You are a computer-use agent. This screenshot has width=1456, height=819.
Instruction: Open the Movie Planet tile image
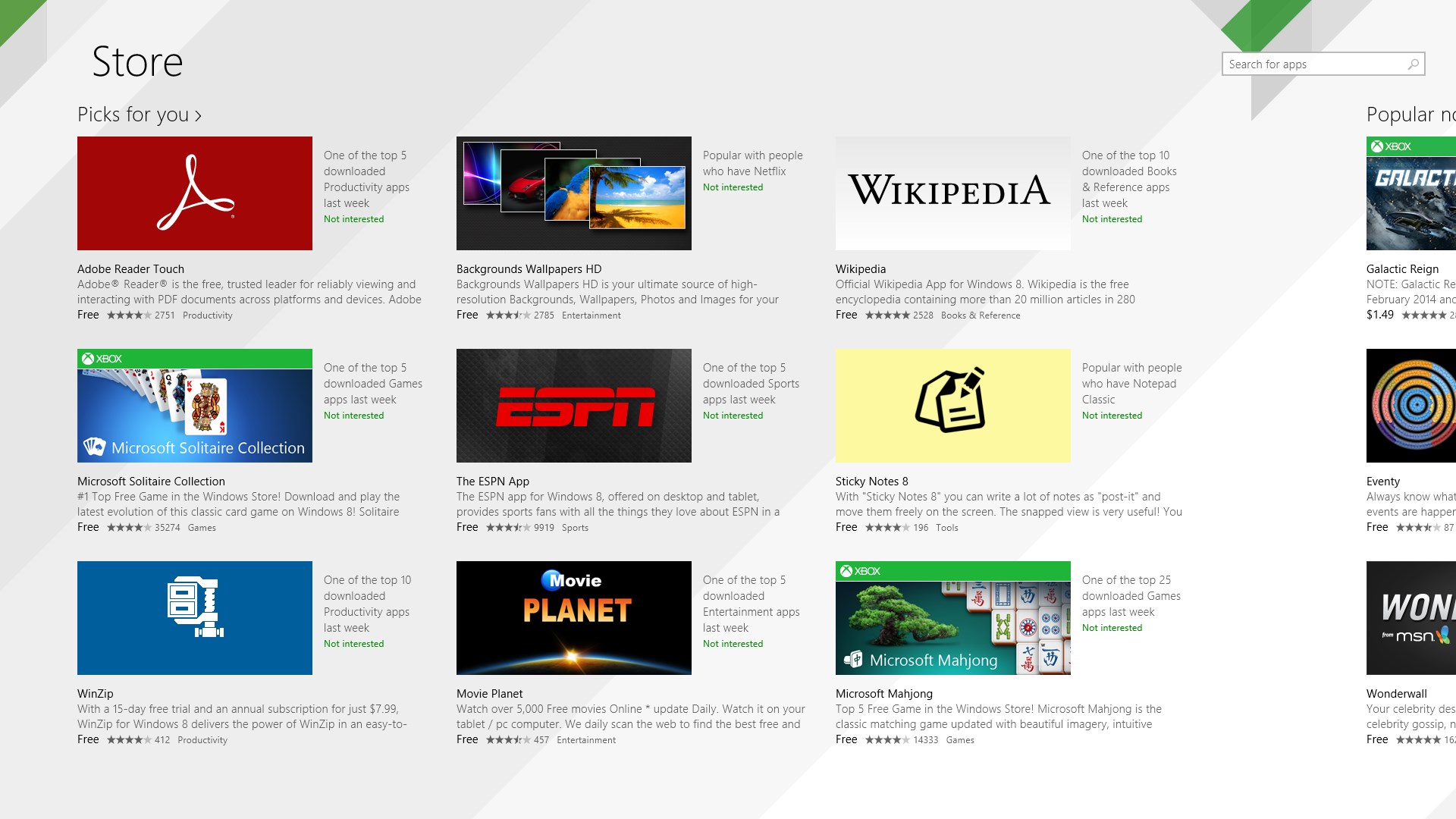coord(574,618)
